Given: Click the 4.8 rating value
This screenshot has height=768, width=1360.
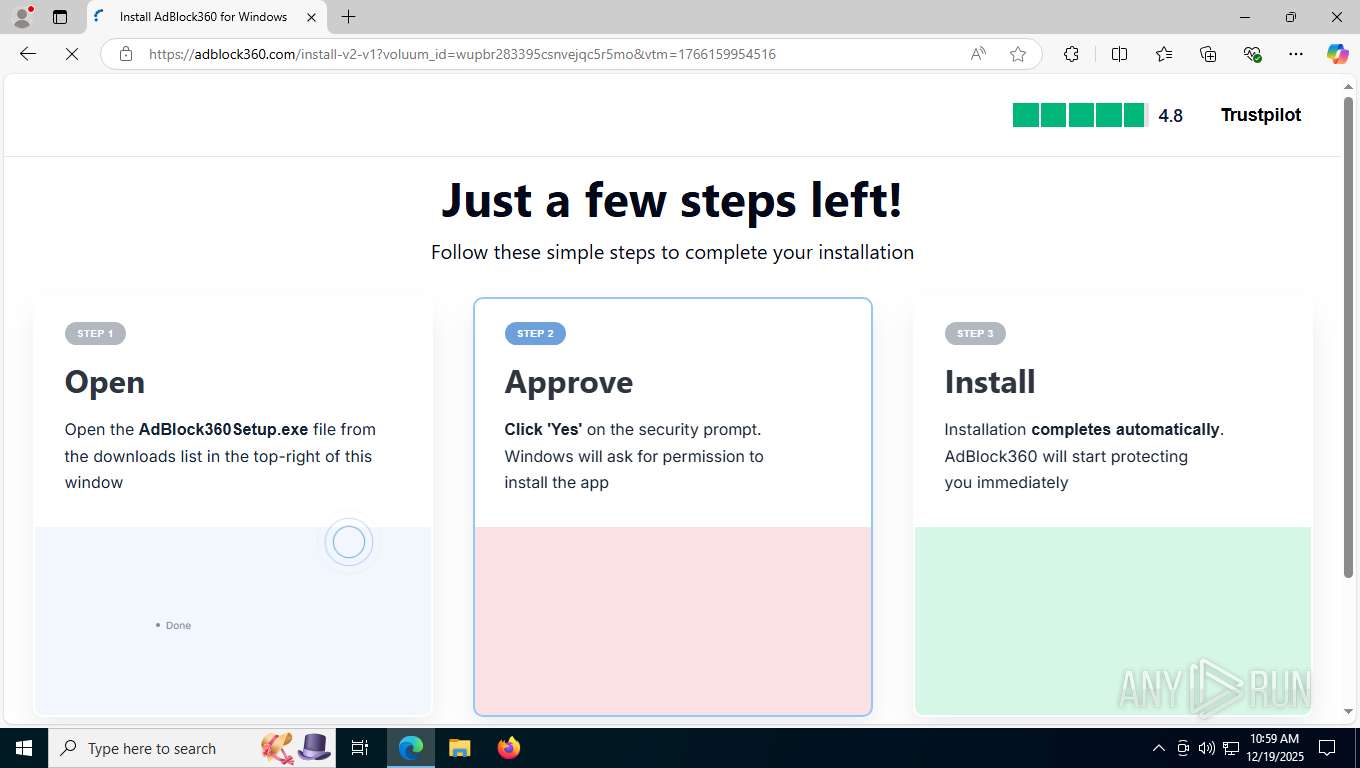Looking at the screenshot, I should [1170, 116].
